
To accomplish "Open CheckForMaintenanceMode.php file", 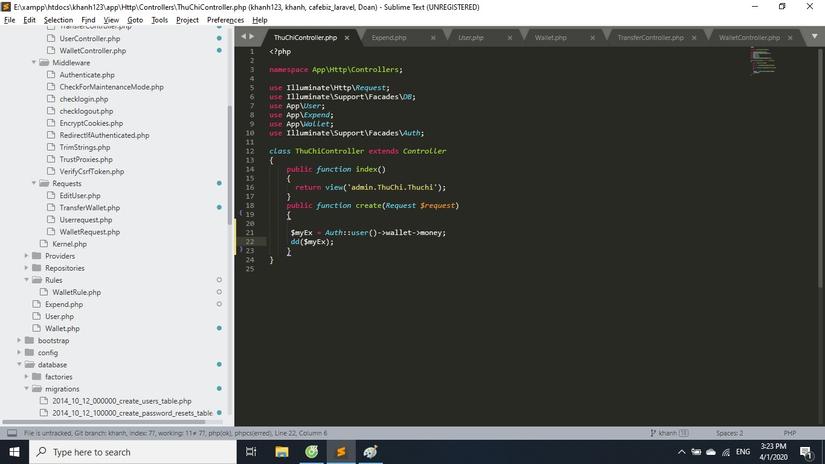I will point(111,87).
